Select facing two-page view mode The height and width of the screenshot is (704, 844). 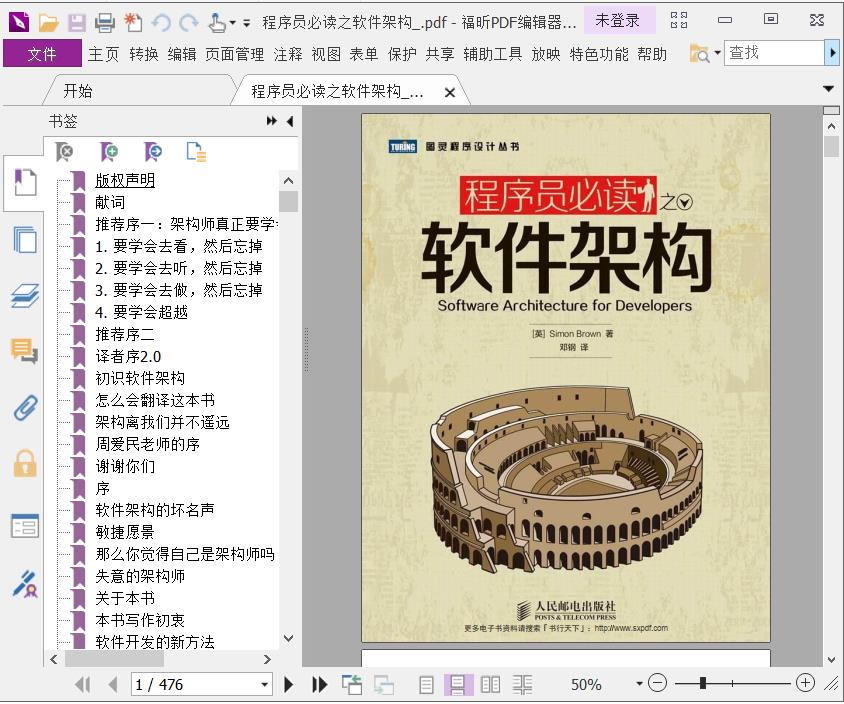point(490,685)
